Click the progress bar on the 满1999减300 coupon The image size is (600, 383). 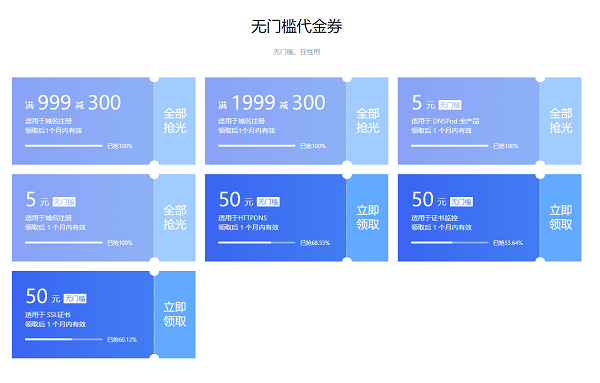[256, 146]
